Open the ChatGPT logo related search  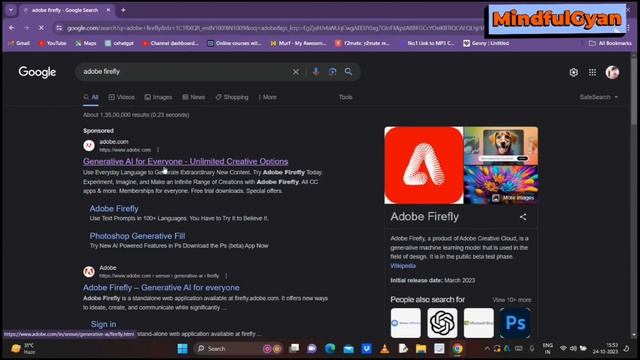(x=442, y=323)
